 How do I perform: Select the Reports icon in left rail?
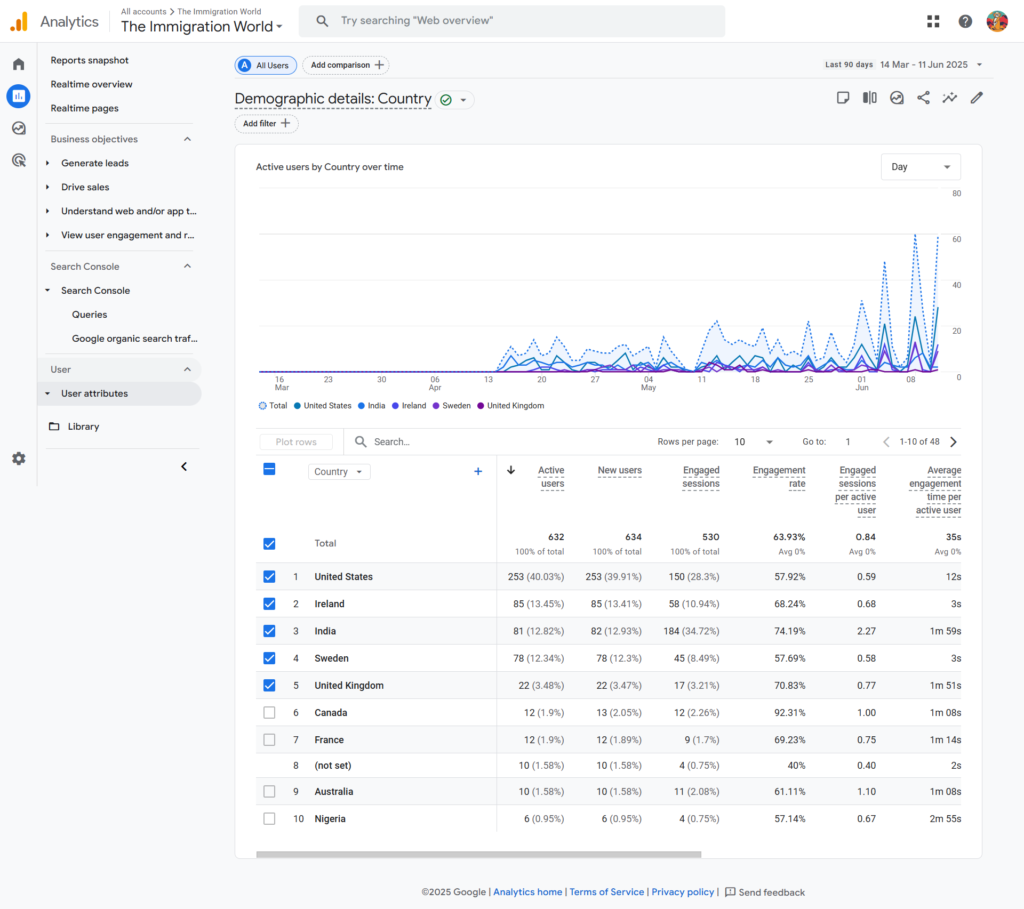[x=18, y=96]
